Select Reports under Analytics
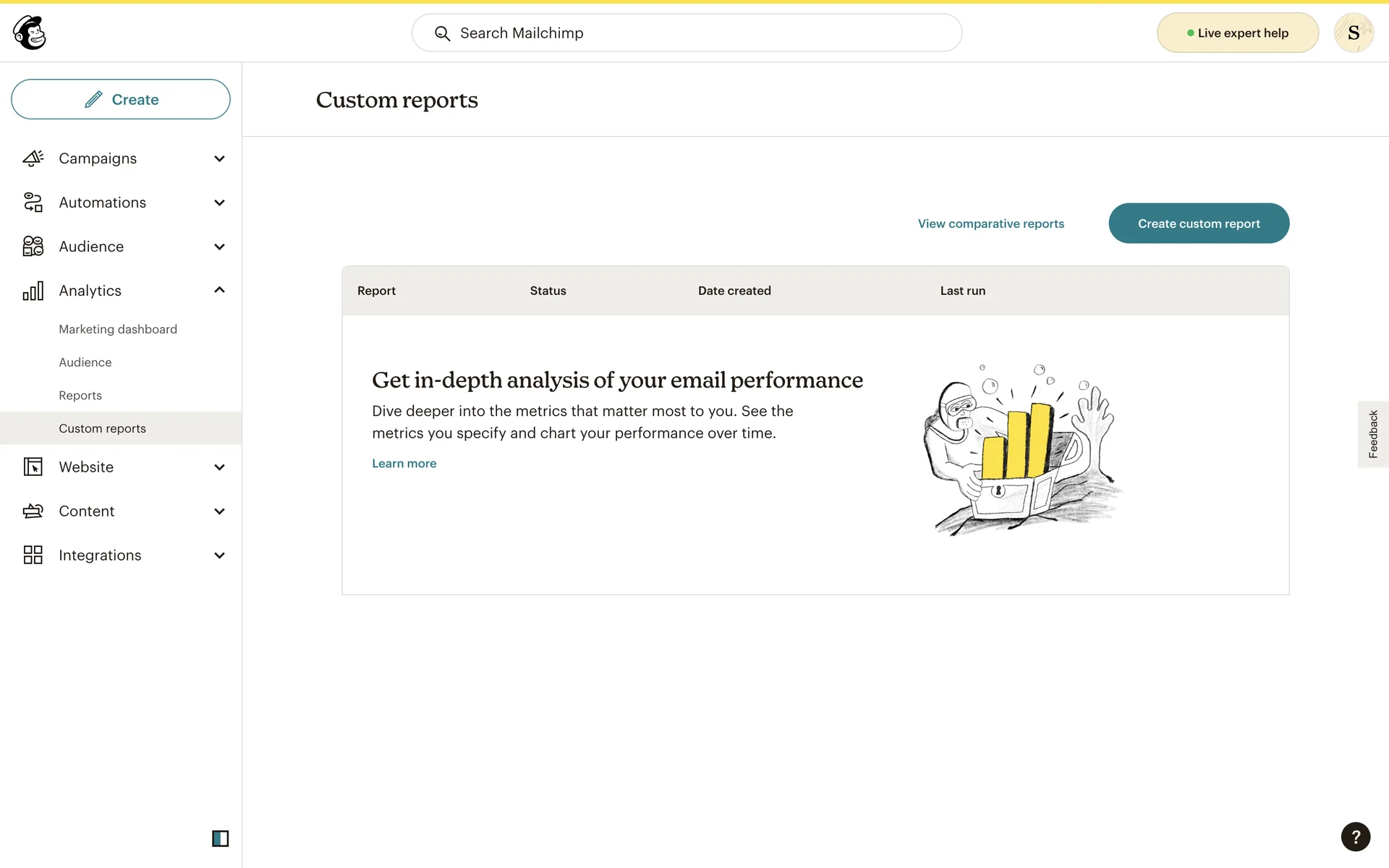Viewport: 1389px width, 868px height. coord(80,396)
